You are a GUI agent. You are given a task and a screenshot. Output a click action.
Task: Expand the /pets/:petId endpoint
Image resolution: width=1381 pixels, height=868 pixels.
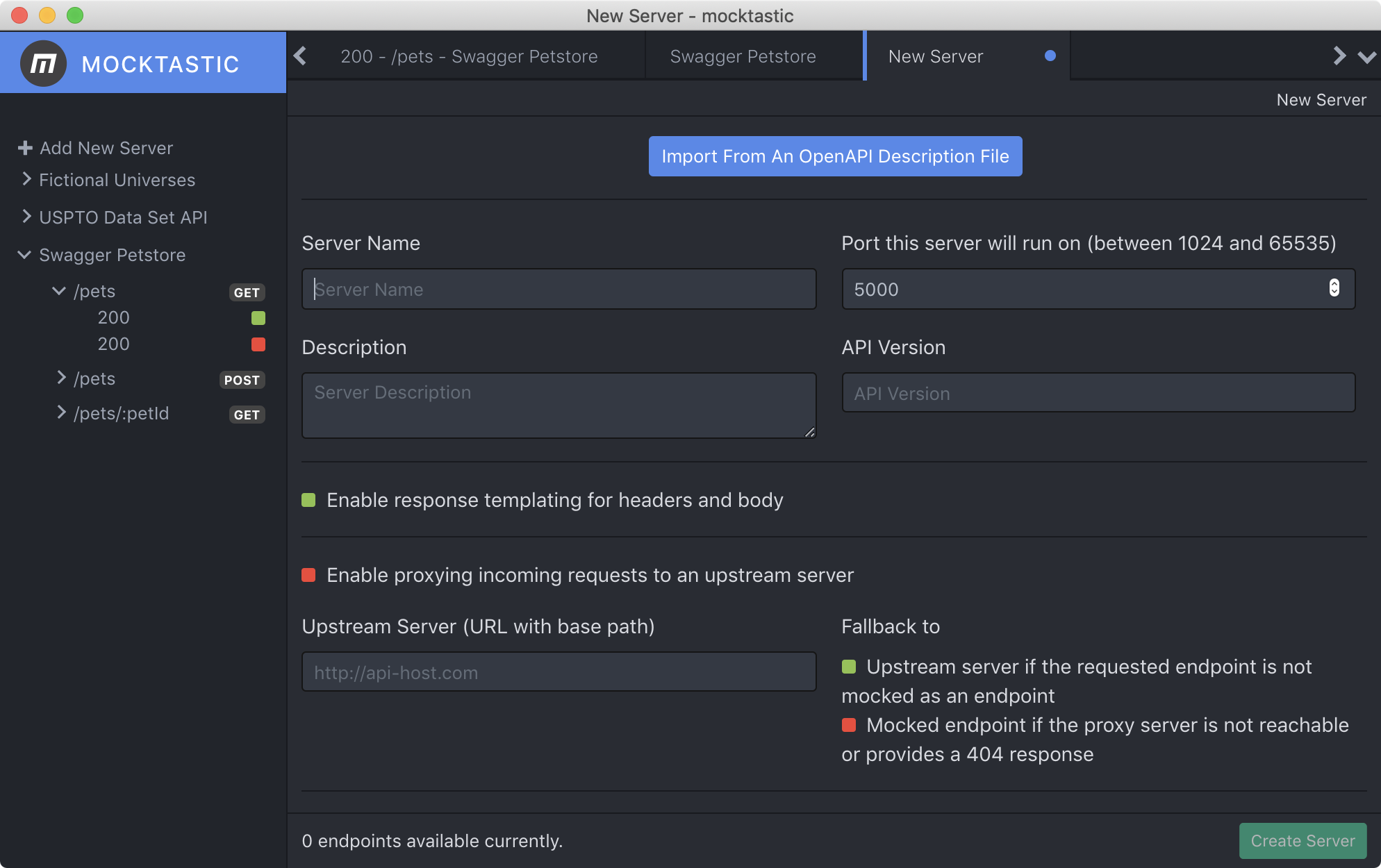click(x=61, y=412)
